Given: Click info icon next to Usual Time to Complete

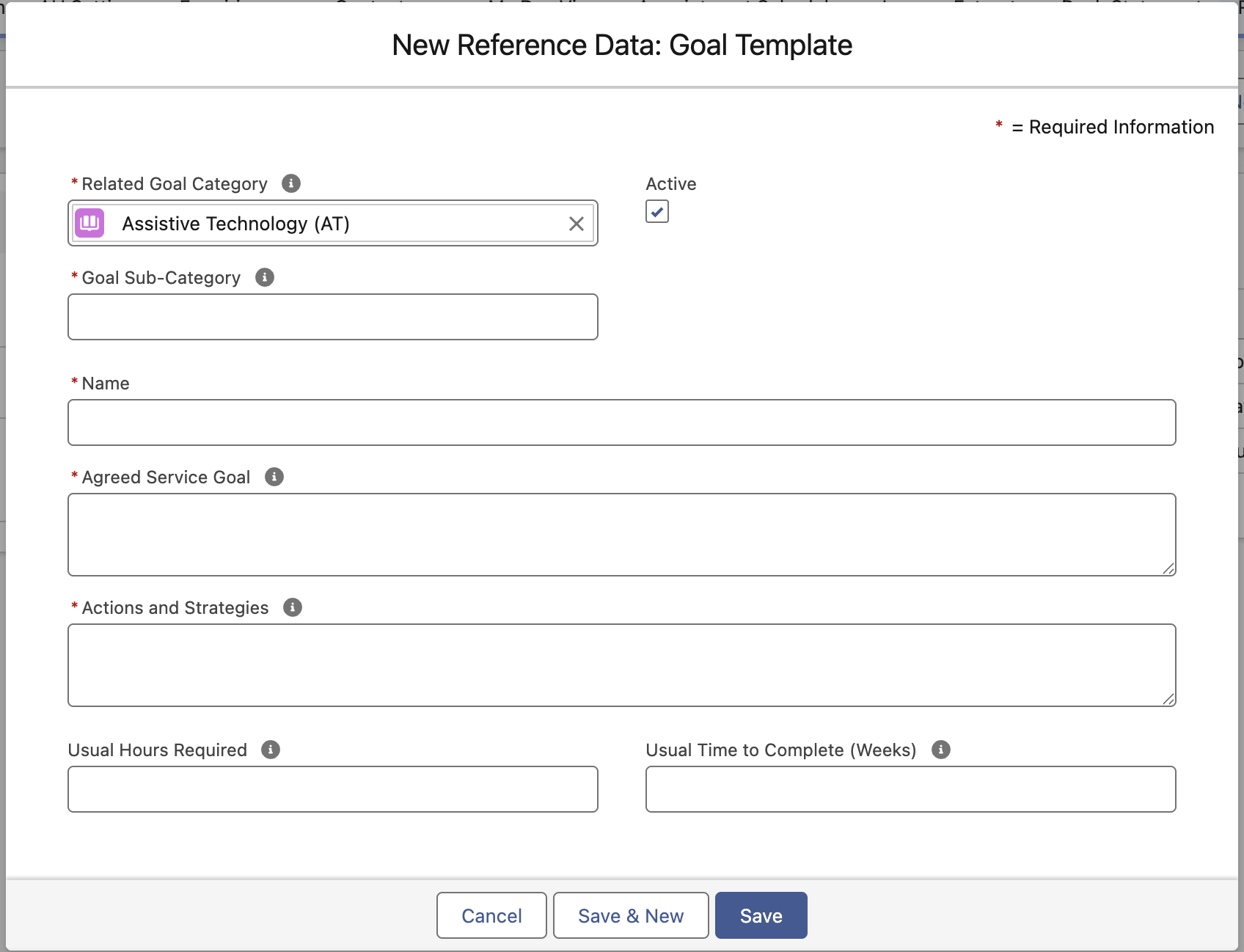Looking at the screenshot, I should (941, 750).
